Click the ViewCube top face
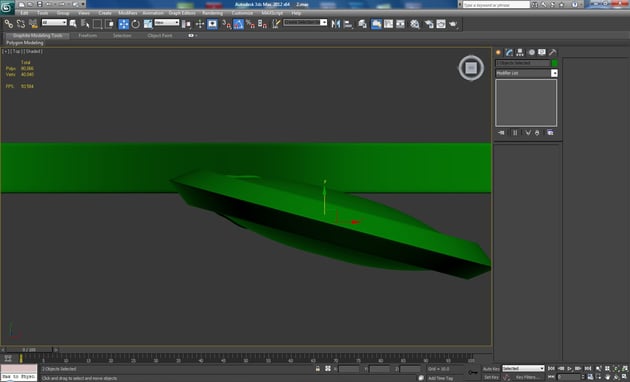The height and width of the screenshot is (382, 630). tap(471, 68)
